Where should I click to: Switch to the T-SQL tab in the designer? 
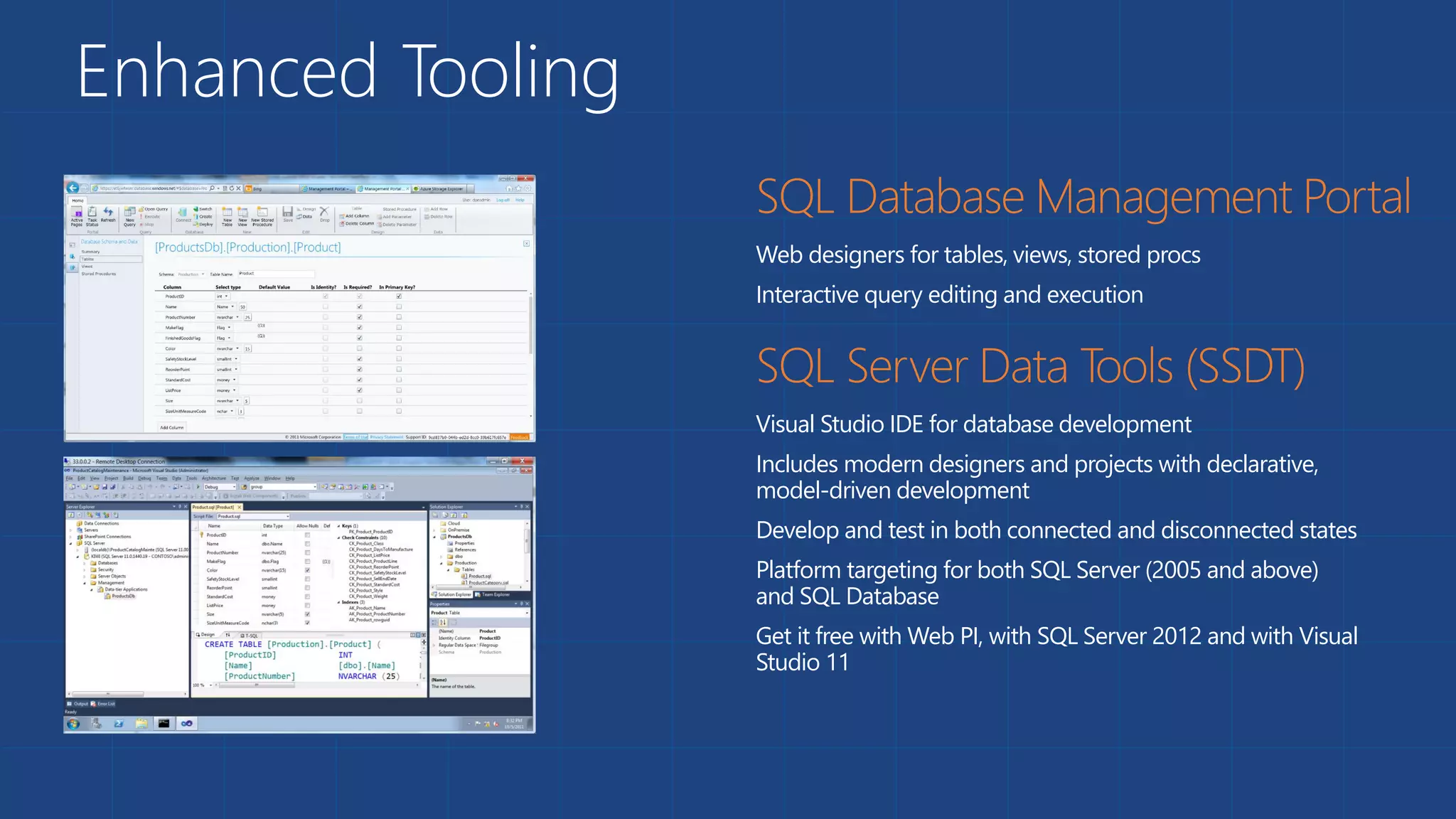click(250, 636)
